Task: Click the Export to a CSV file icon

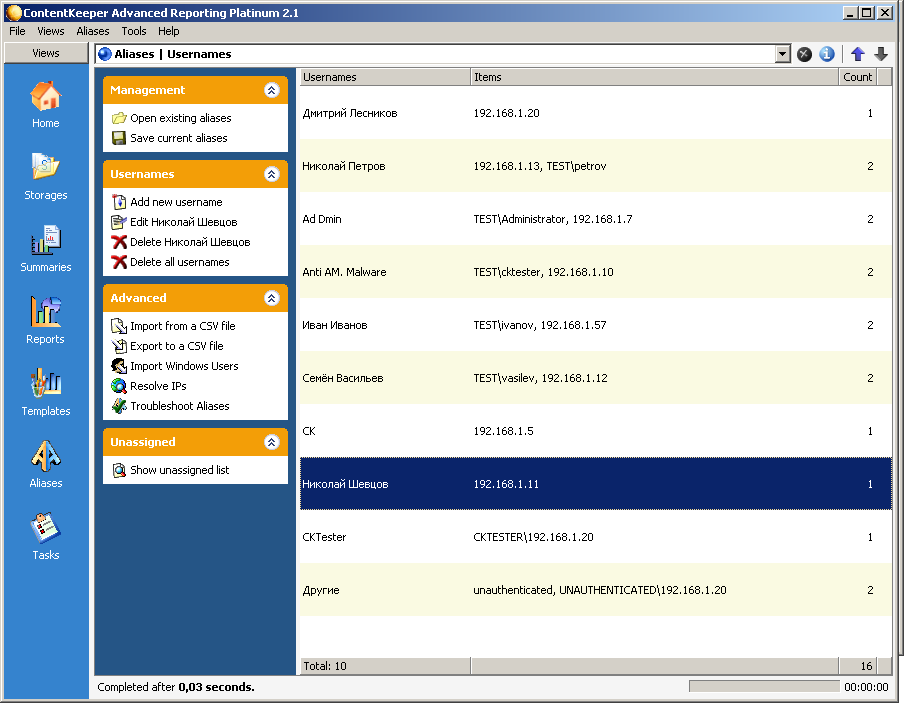Action: click(119, 346)
